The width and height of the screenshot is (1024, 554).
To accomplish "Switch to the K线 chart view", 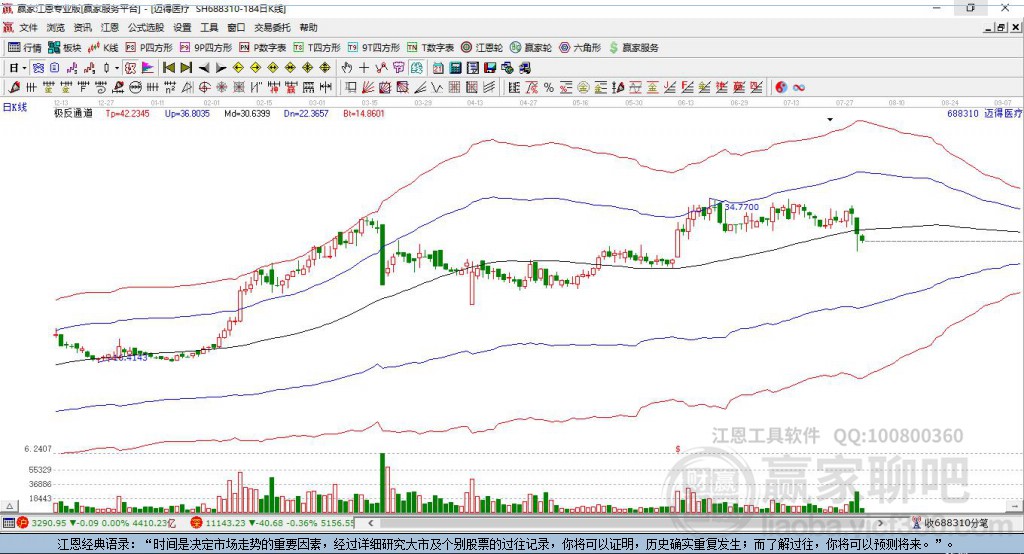I will (104, 48).
